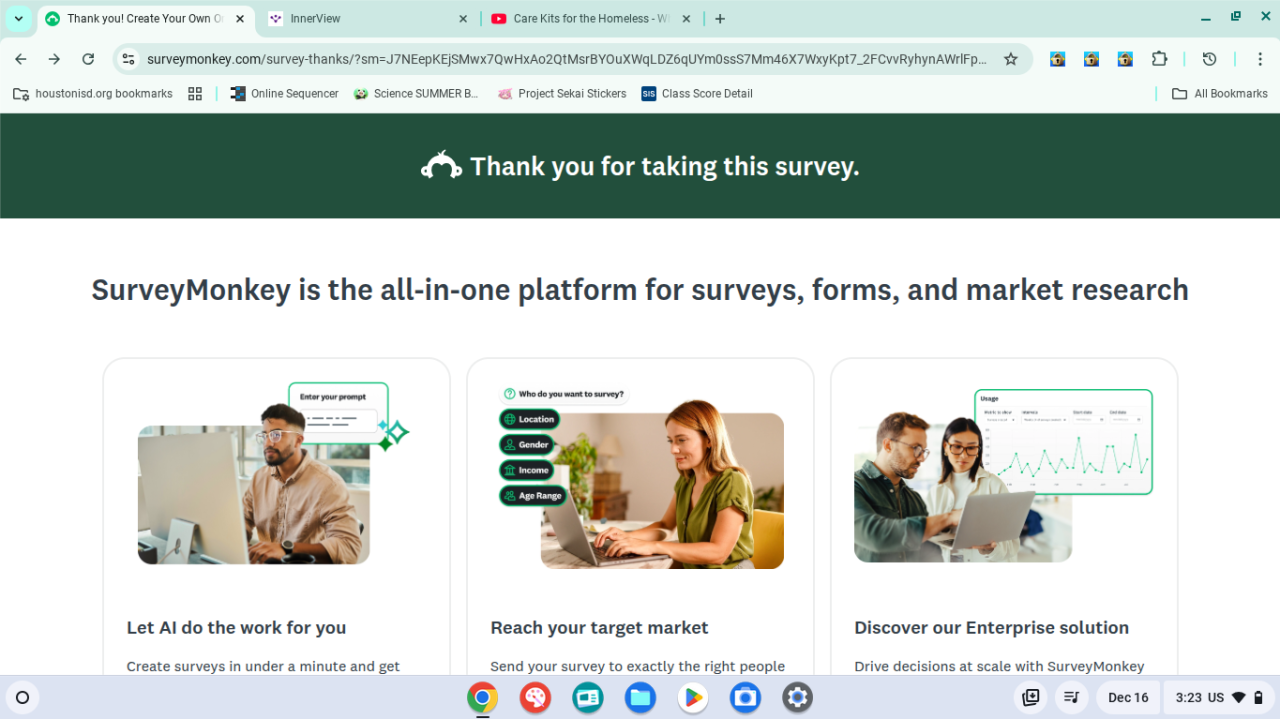Open the Files app in the shelf

[x=640, y=697]
